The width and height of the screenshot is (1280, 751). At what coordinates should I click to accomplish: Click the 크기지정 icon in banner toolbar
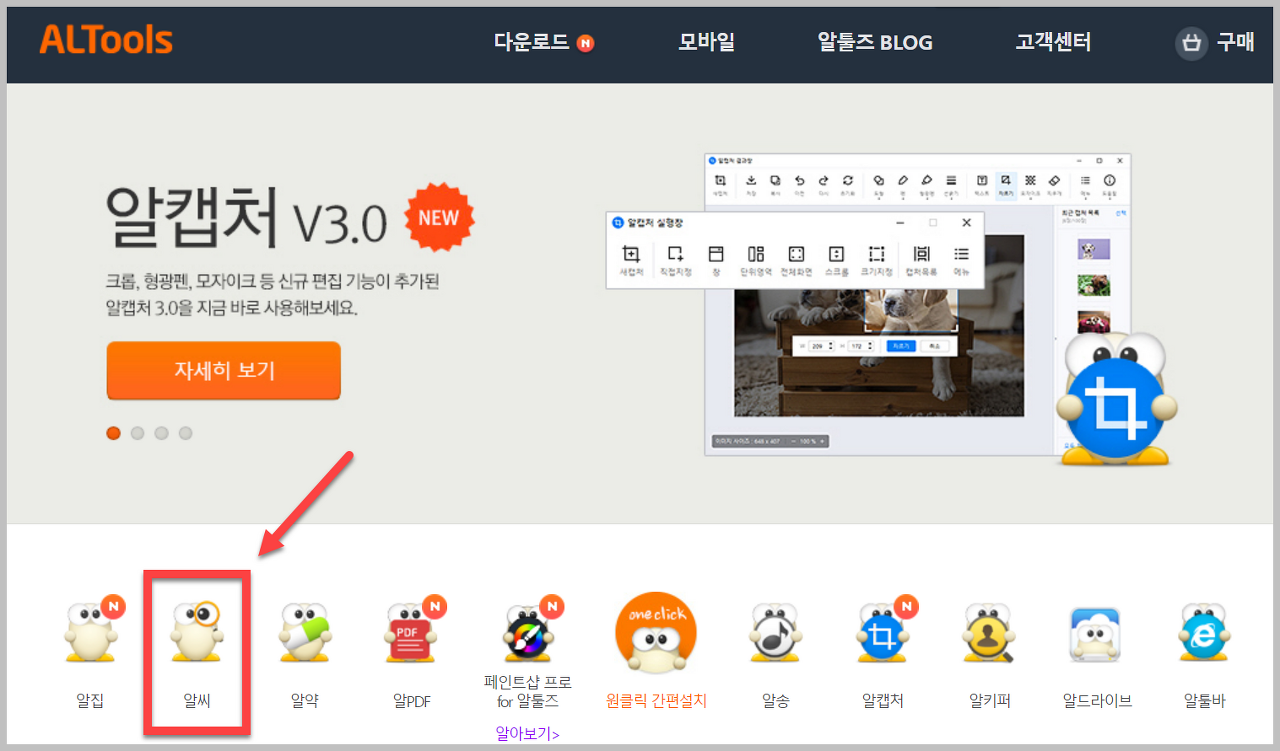[876, 260]
